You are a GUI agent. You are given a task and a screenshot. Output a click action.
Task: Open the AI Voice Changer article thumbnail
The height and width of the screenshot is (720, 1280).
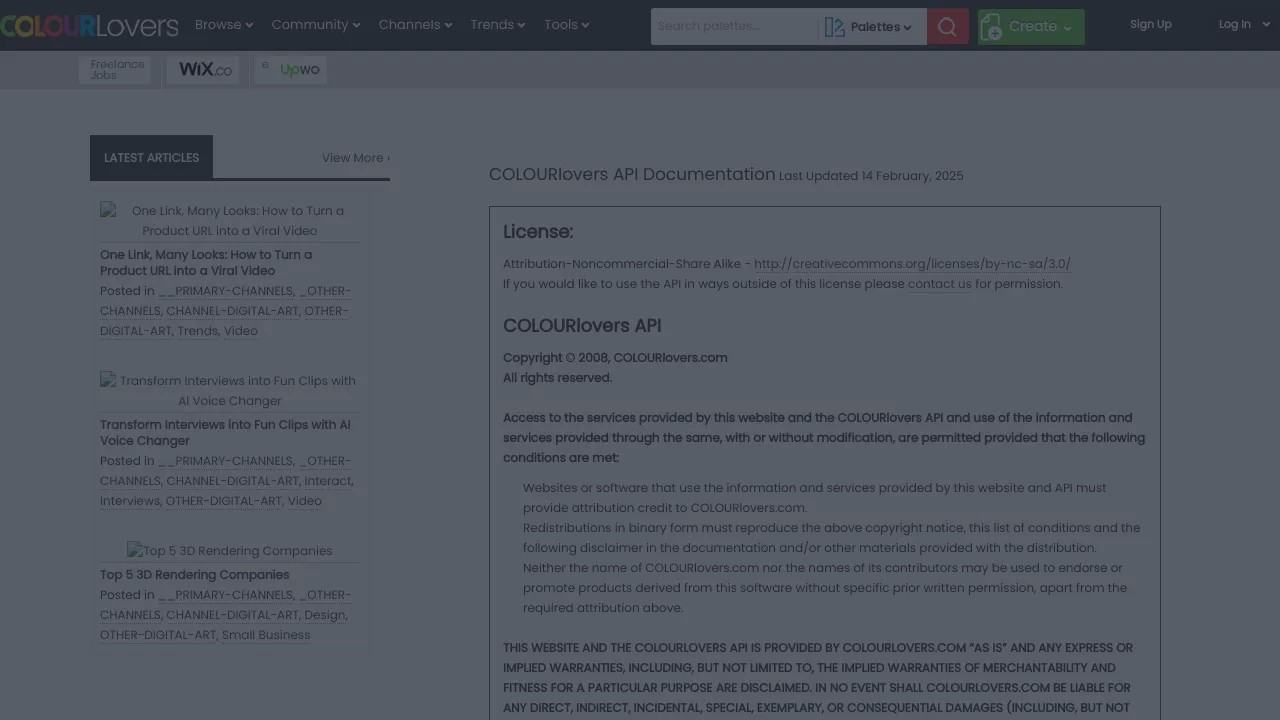[x=230, y=391]
